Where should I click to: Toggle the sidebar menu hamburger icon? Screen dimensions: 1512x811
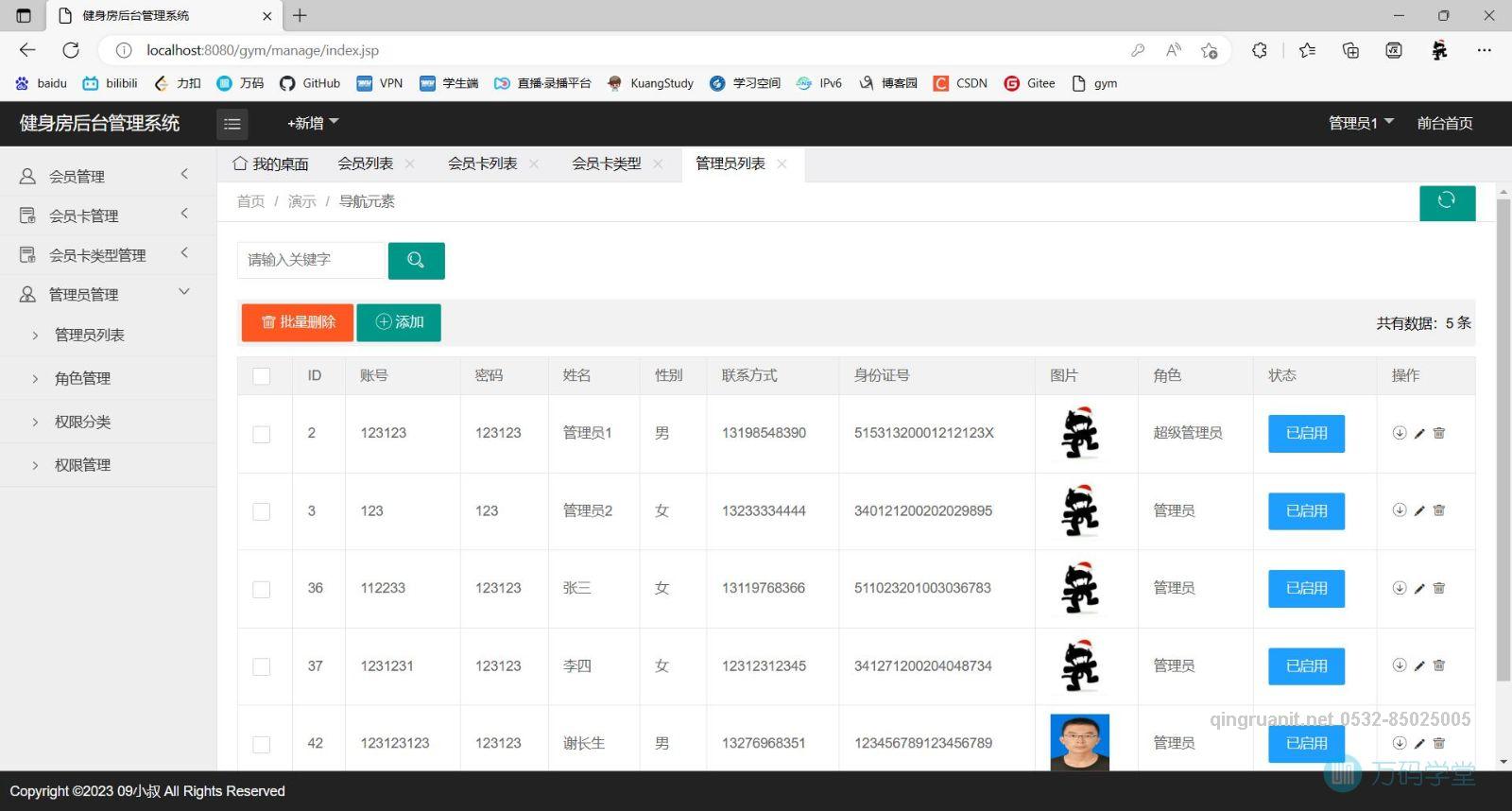(232, 124)
